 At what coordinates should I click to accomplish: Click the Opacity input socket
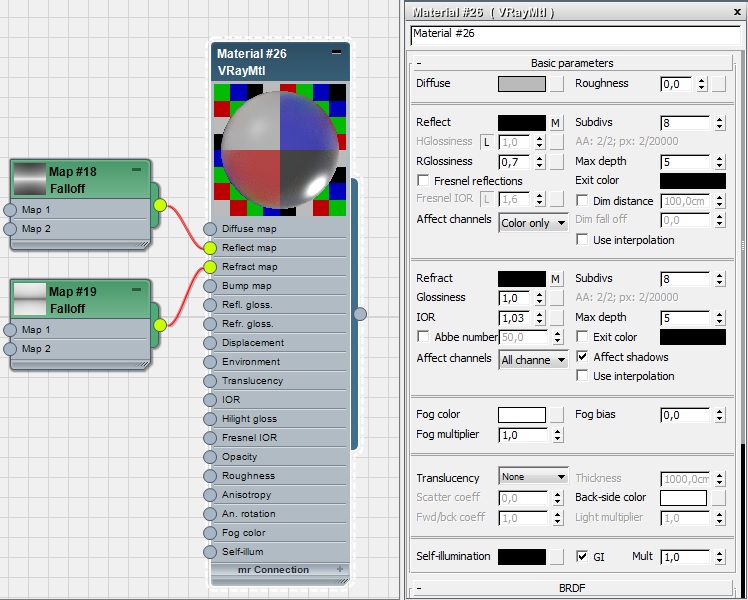(x=210, y=456)
